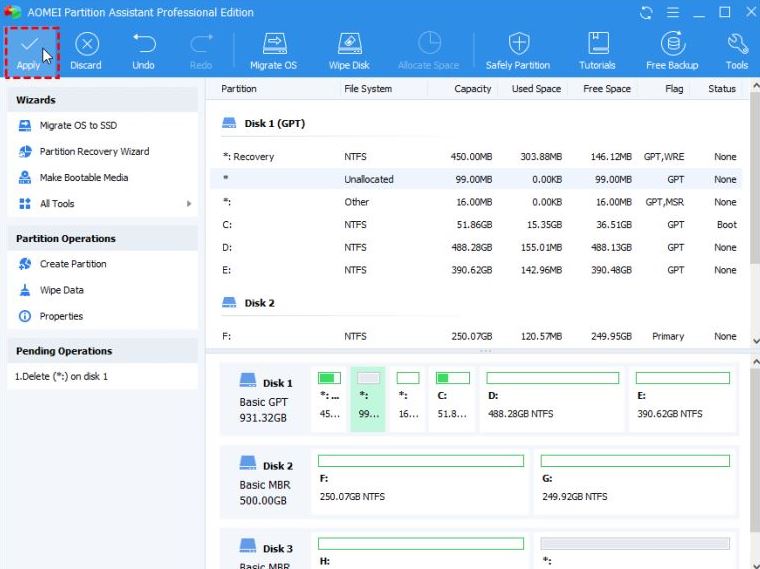760x569 pixels.
Task: Select the Unallocated 99.00MB row
Action: point(476,179)
